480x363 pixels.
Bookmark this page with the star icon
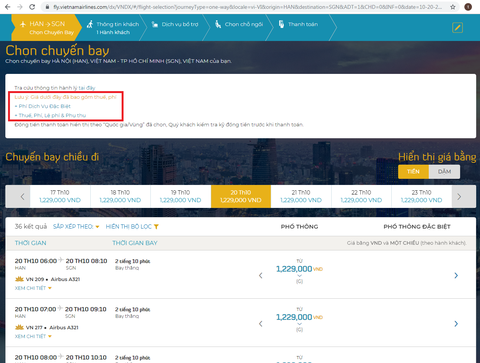click(x=453, y=7)
